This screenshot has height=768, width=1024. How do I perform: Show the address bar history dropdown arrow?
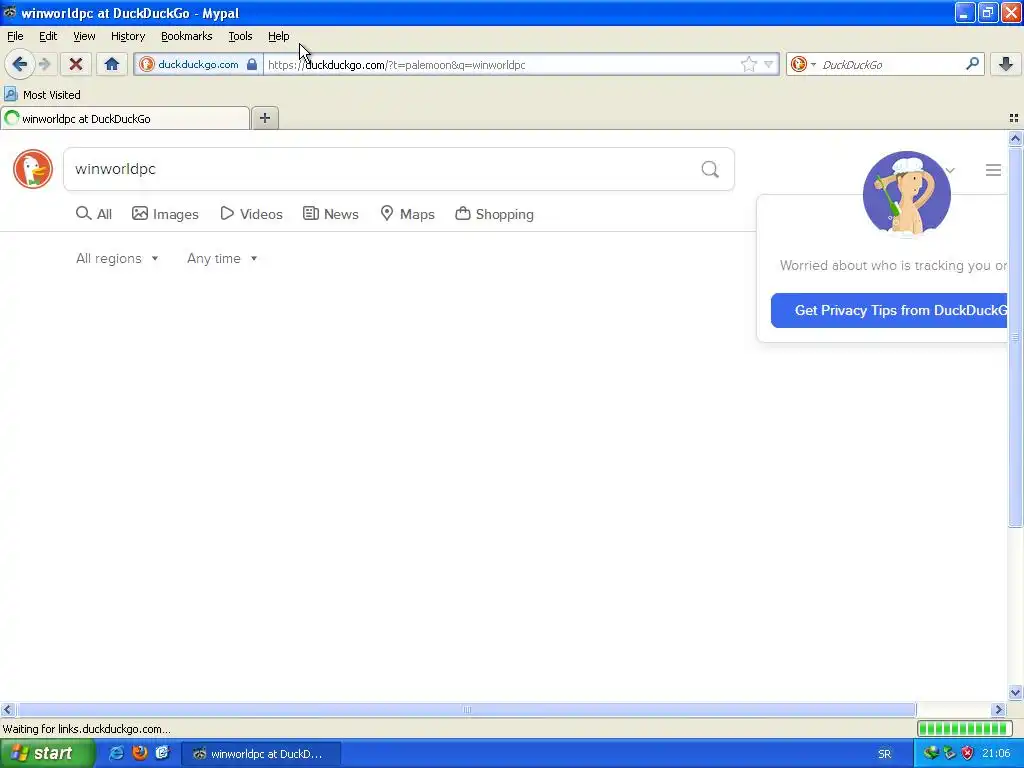tap(769, 64)
